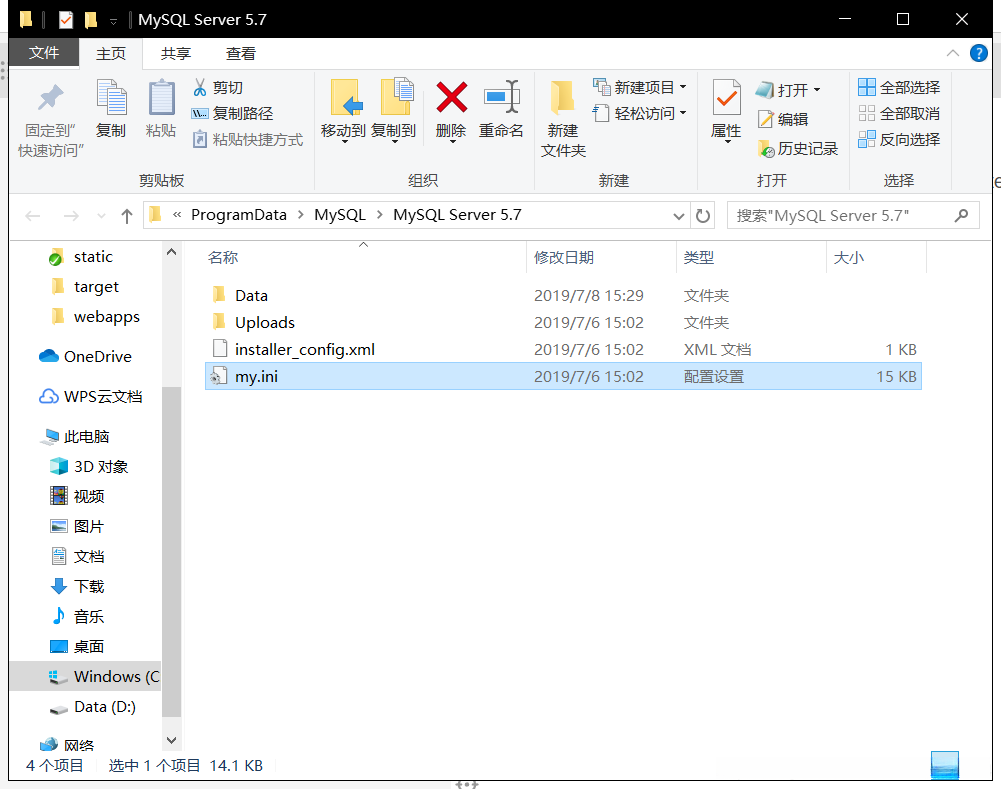Open the New item (新建项目) dropdown

[x=640, y=87]
